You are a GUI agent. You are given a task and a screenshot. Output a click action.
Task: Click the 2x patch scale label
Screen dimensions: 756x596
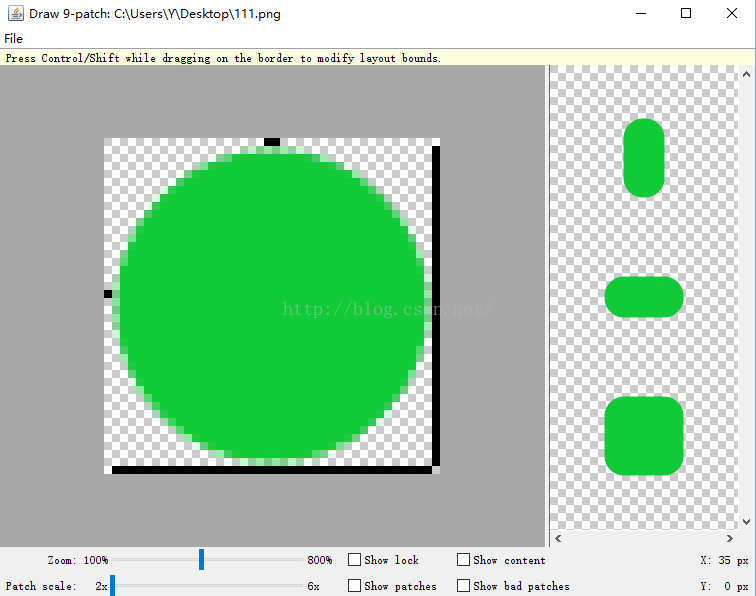click(101, 586)
